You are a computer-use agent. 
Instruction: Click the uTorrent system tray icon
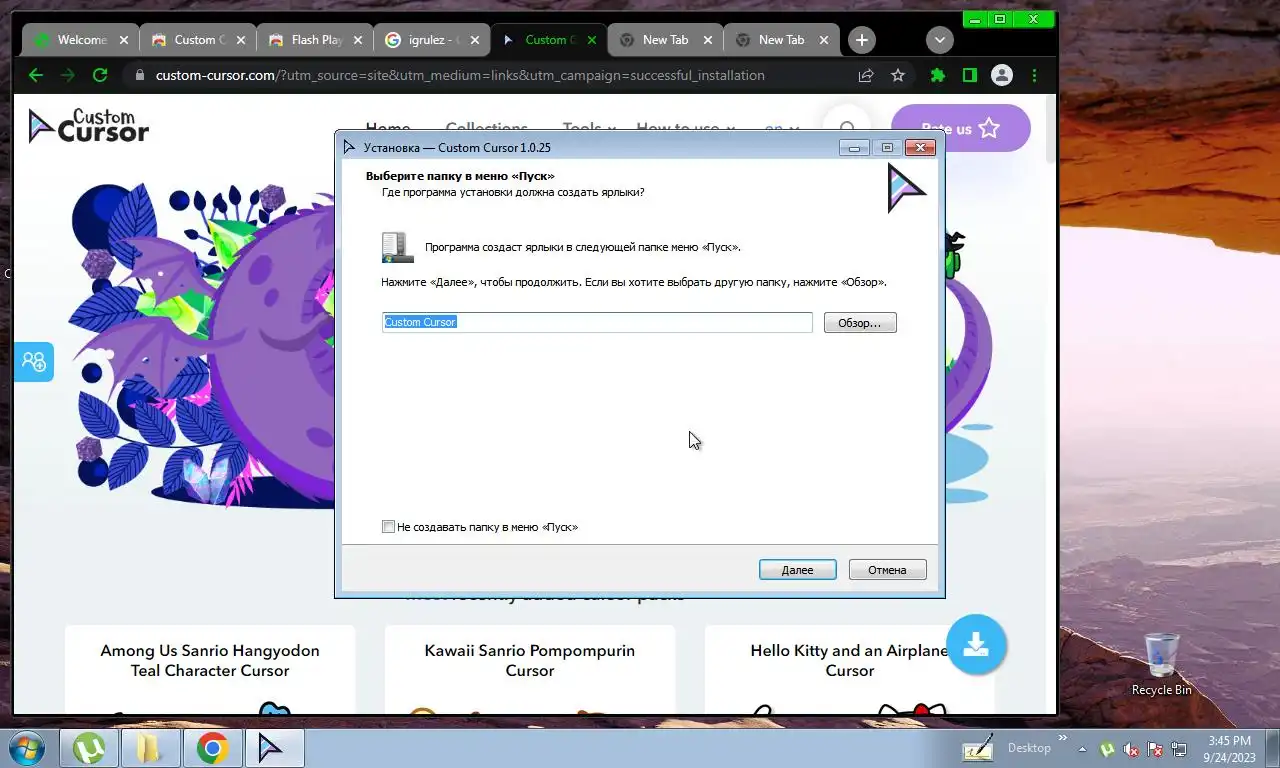pyautogui.click(x=1108, y=749)
